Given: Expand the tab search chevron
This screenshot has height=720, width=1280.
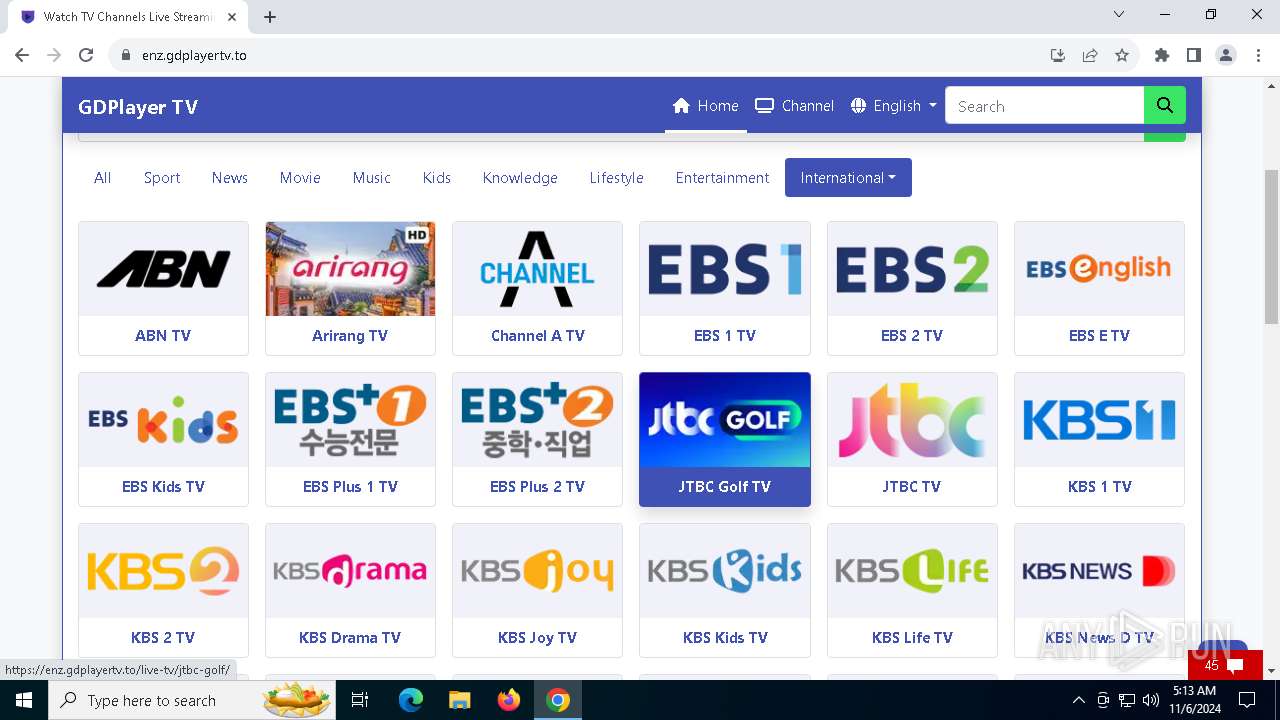Looking at the screenshot, I should coord(1119,15).
